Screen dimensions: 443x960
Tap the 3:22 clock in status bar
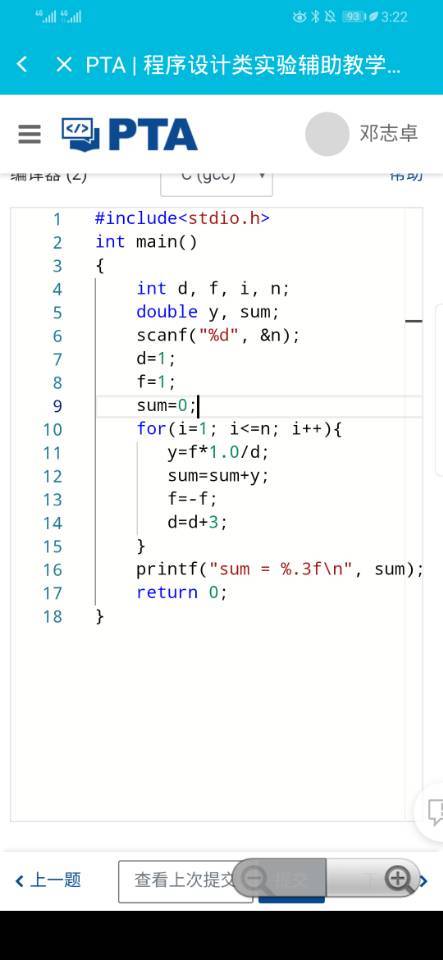point(393,17)
